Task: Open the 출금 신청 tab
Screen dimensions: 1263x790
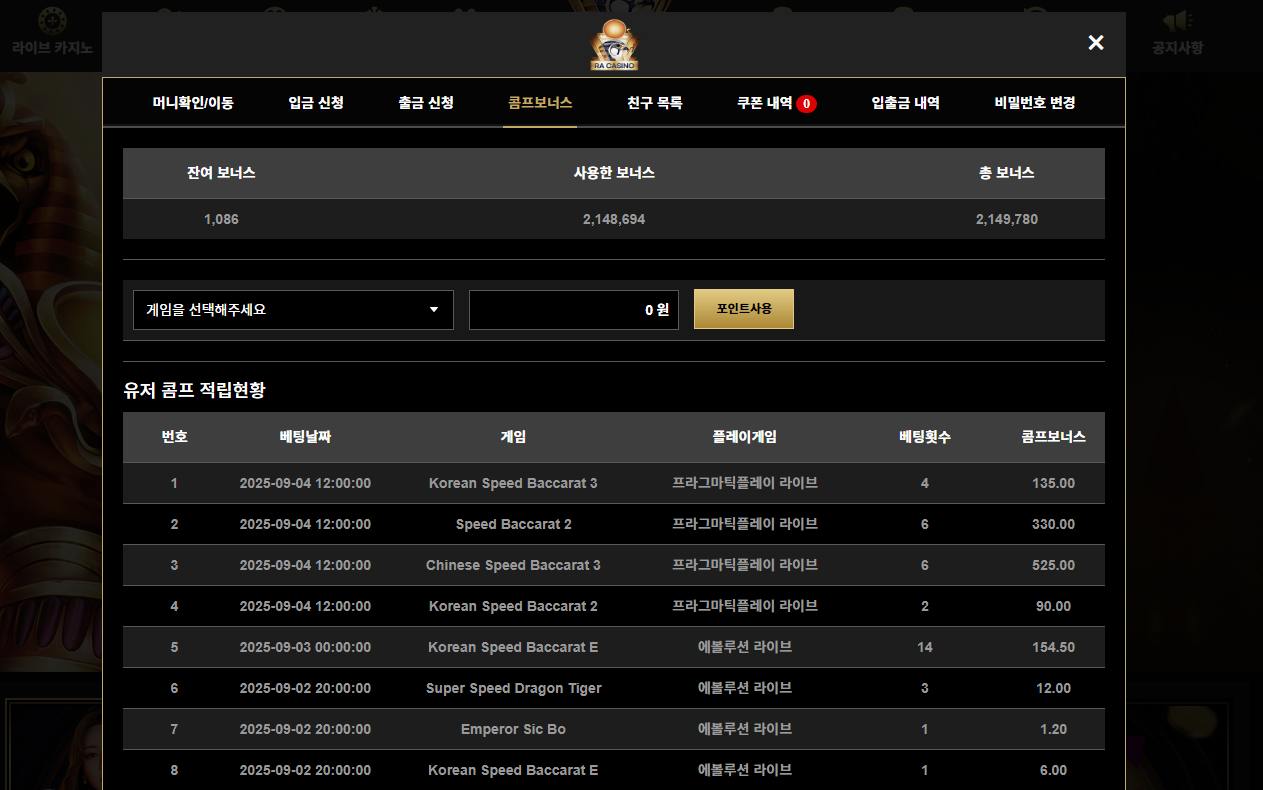Action: (x=426, y=102)
